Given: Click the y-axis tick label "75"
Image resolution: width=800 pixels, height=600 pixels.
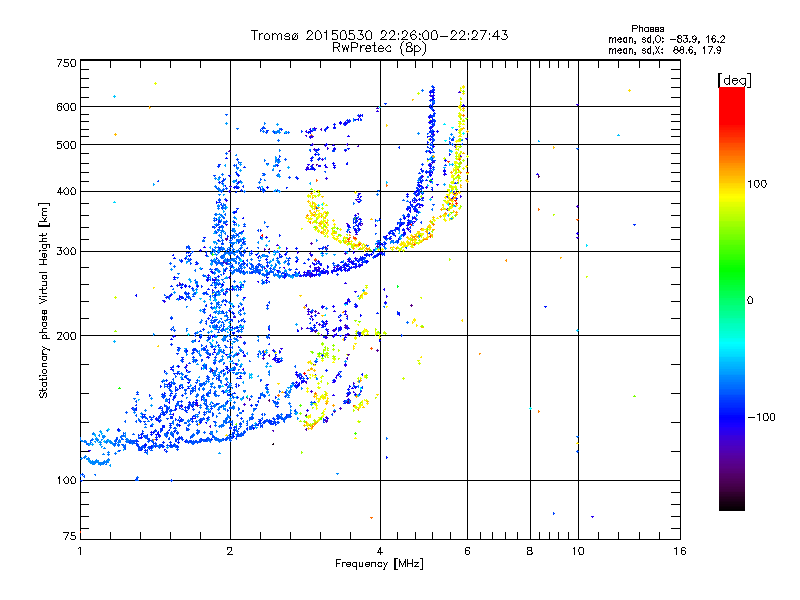Looking at the screenshot, I should (x=70, y=536).
